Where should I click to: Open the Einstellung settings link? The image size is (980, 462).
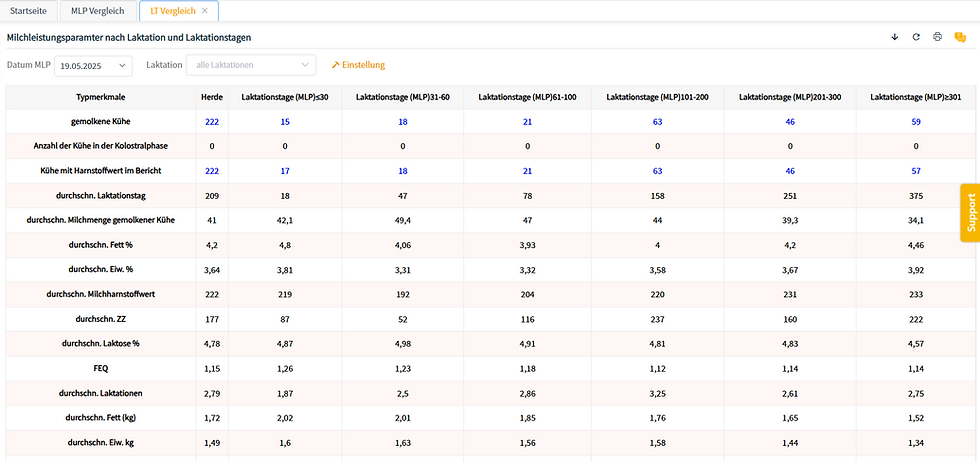(358, 65)
